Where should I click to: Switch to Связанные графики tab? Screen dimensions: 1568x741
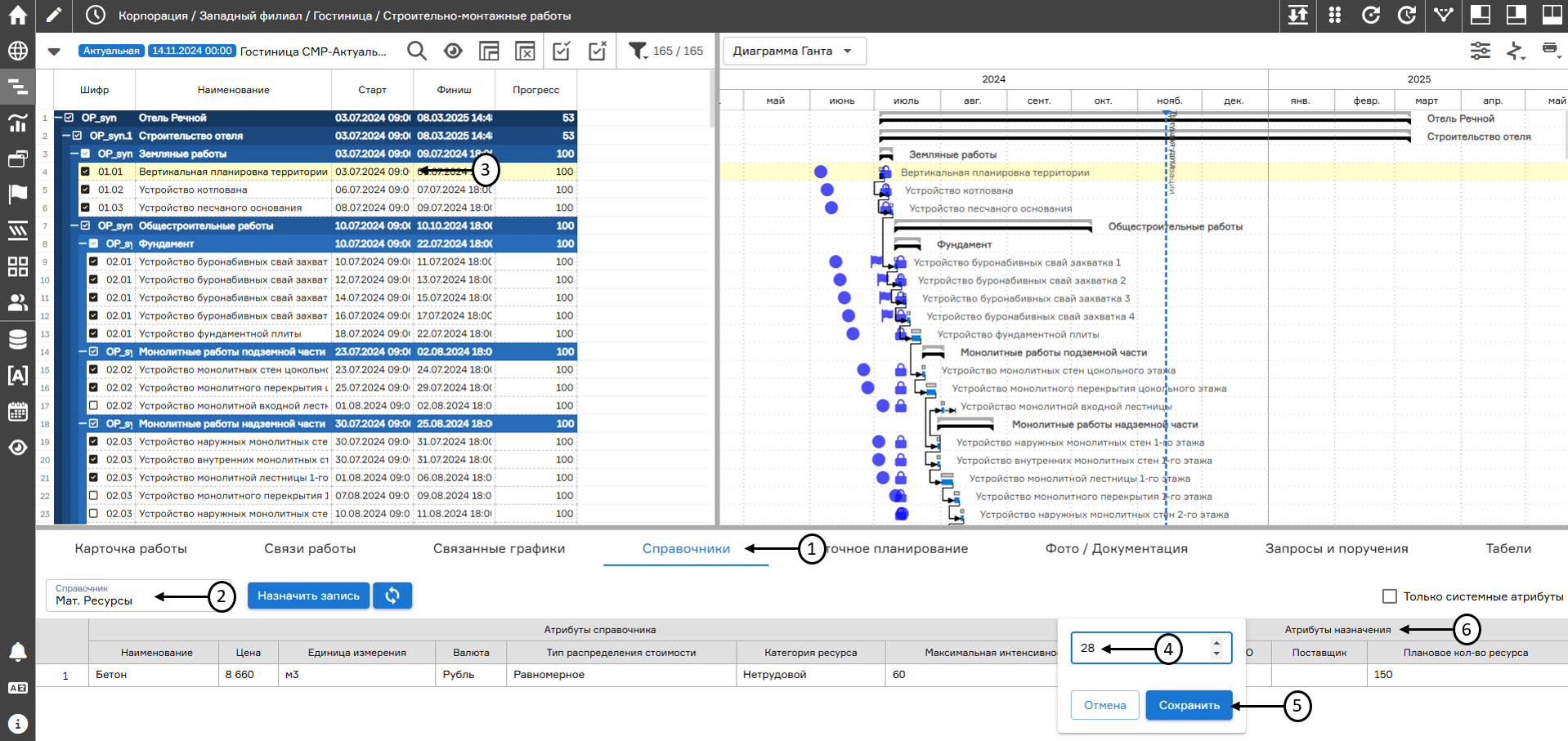click(x=499, y=548)
